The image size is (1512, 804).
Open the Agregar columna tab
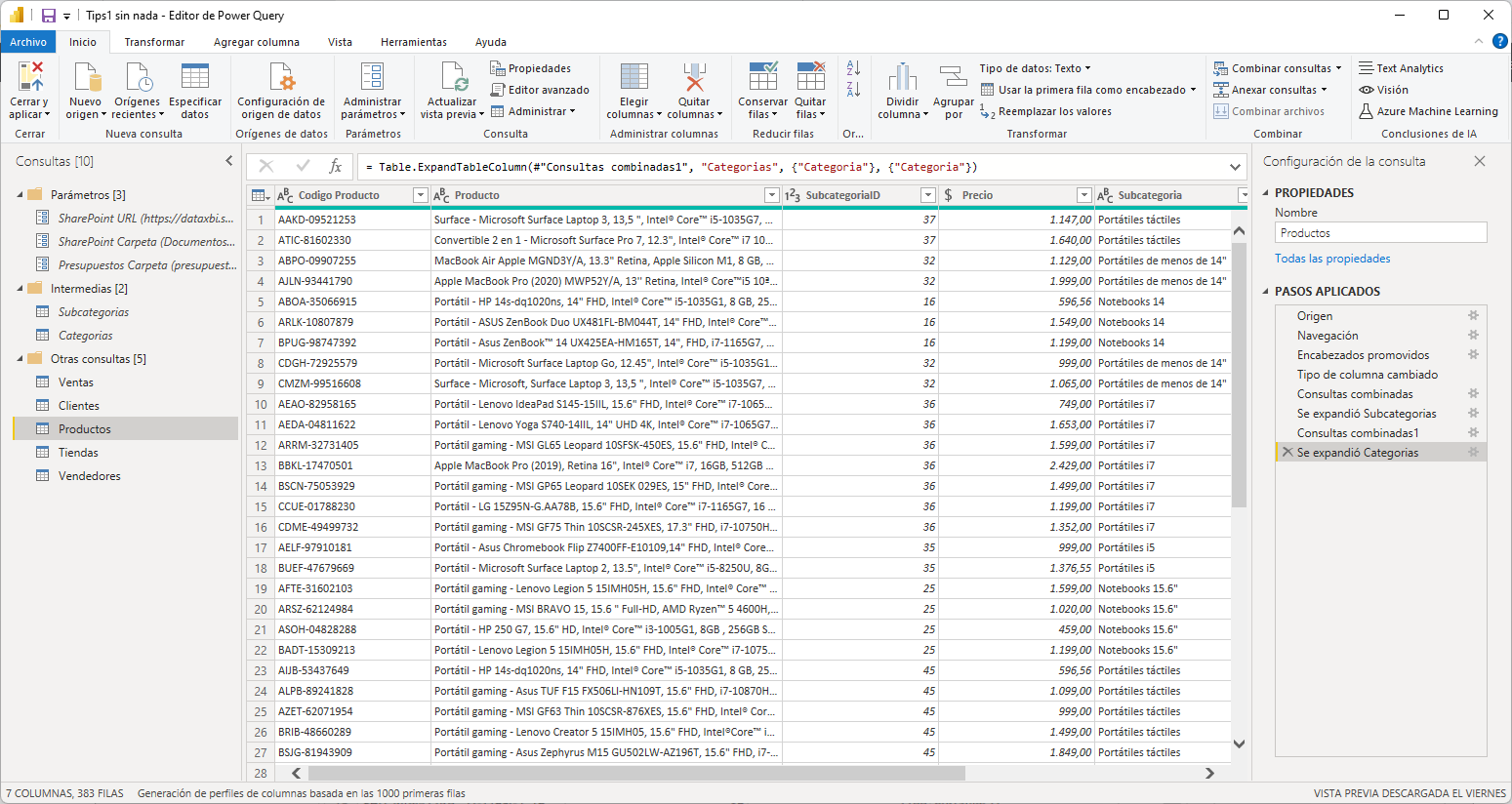coord(256,42)
